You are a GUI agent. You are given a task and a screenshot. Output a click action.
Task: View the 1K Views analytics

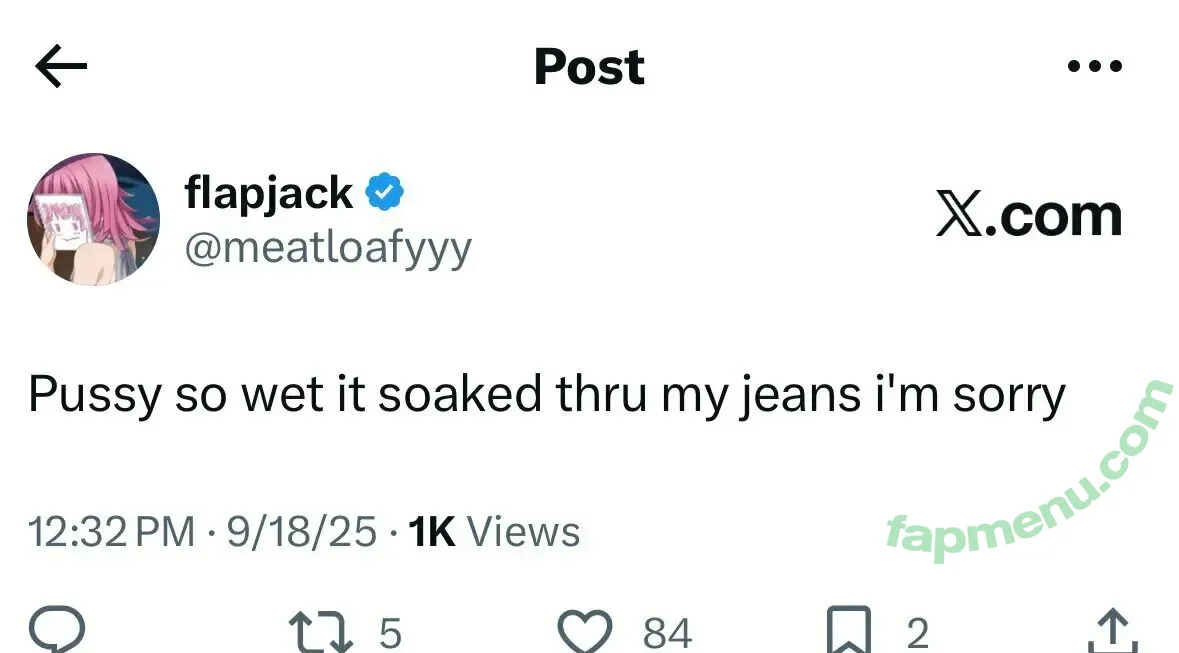click(x=494, y=531)
